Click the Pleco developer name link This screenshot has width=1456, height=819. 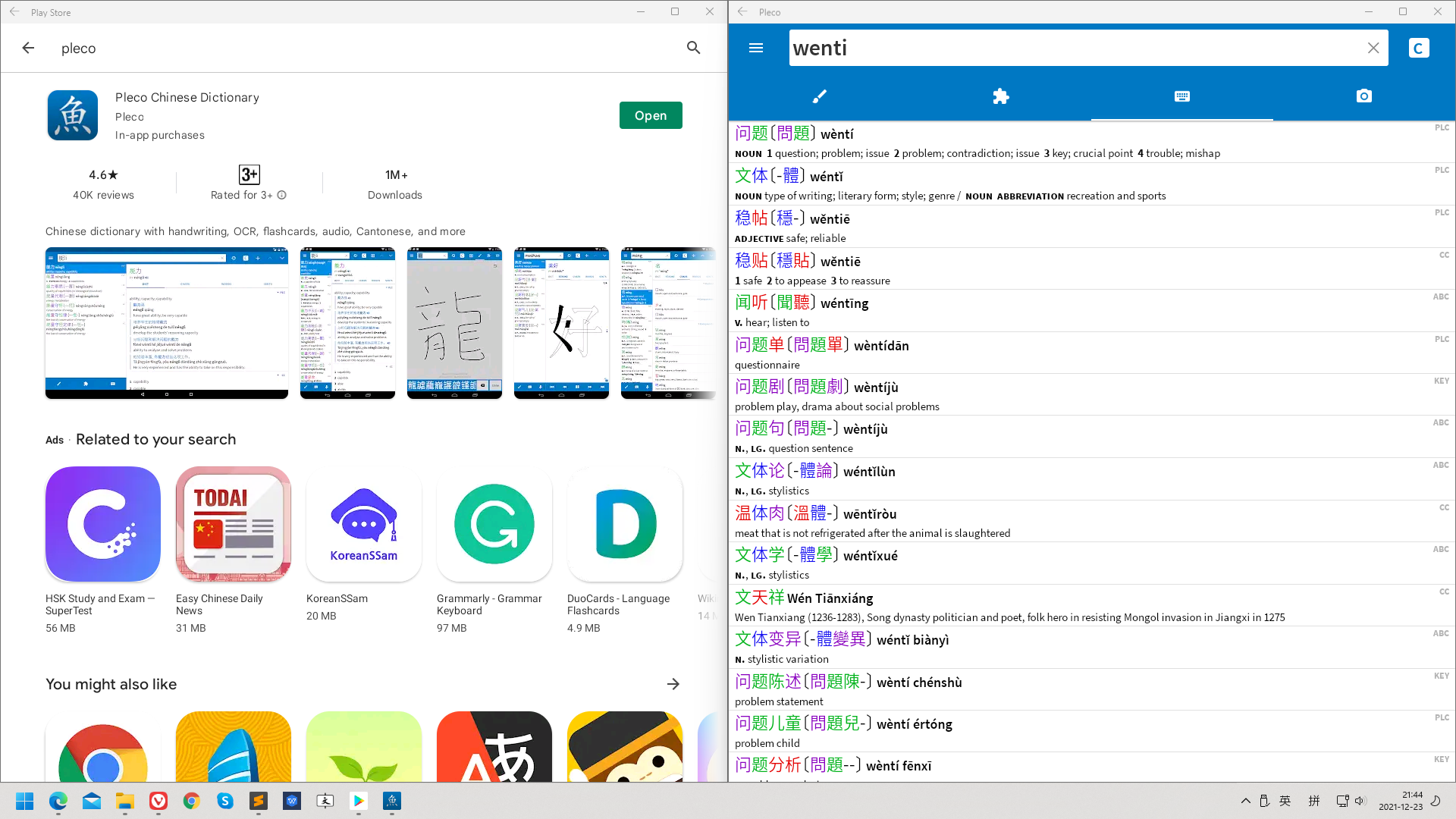(x=130, y=117)
